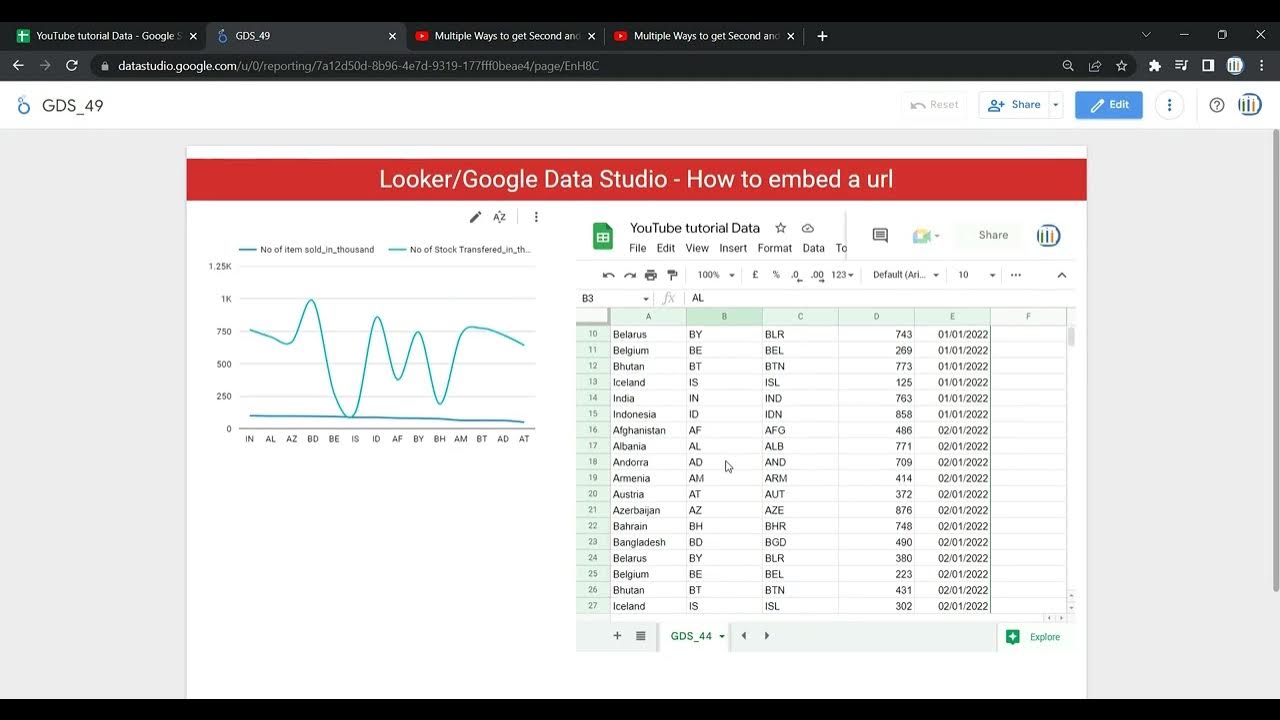Star the YouTube tutorial Data sheet
The height and width of the screenshot is (720, 1280).
[781, 228]
